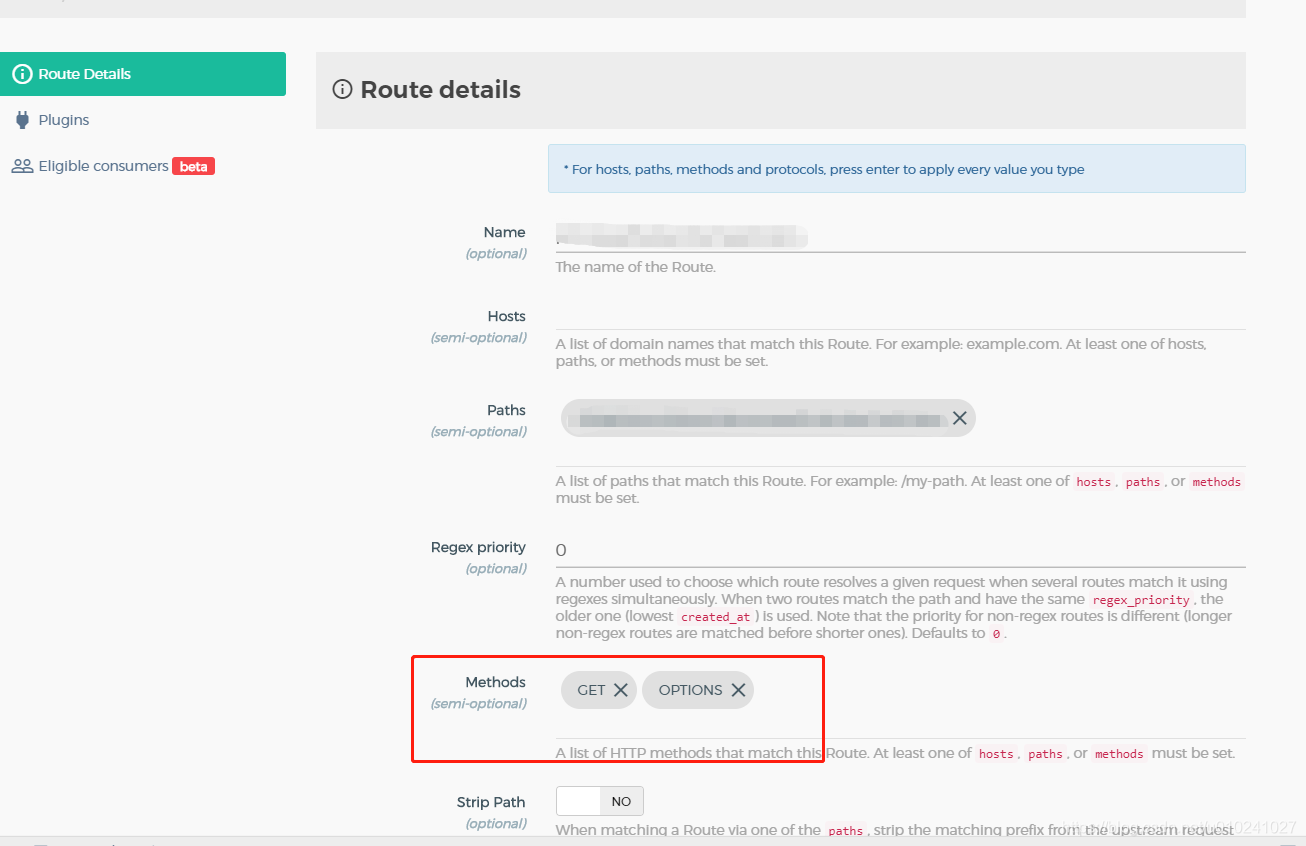Remove the path chip with its X

point(959,418)
